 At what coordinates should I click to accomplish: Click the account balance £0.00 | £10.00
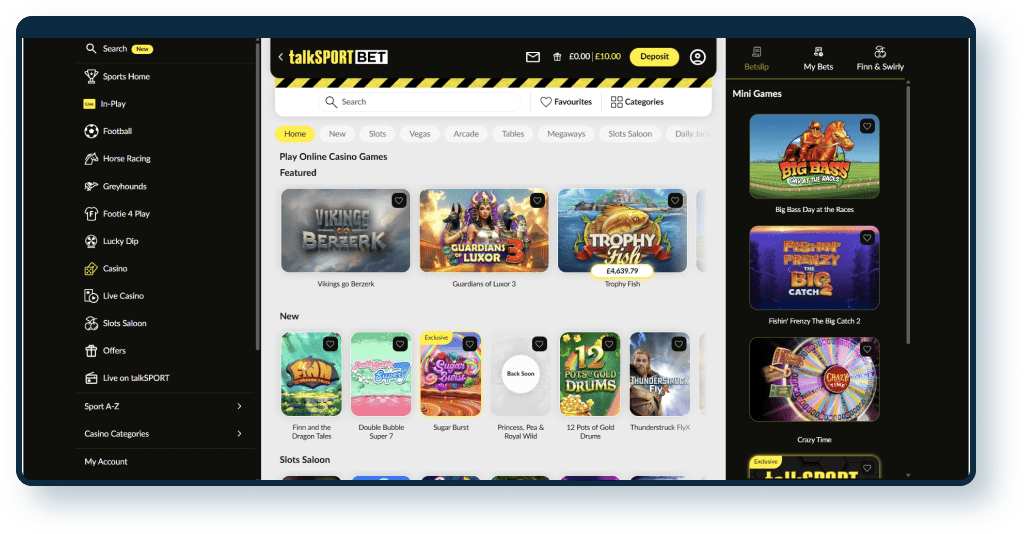click(x=594, y=57)
